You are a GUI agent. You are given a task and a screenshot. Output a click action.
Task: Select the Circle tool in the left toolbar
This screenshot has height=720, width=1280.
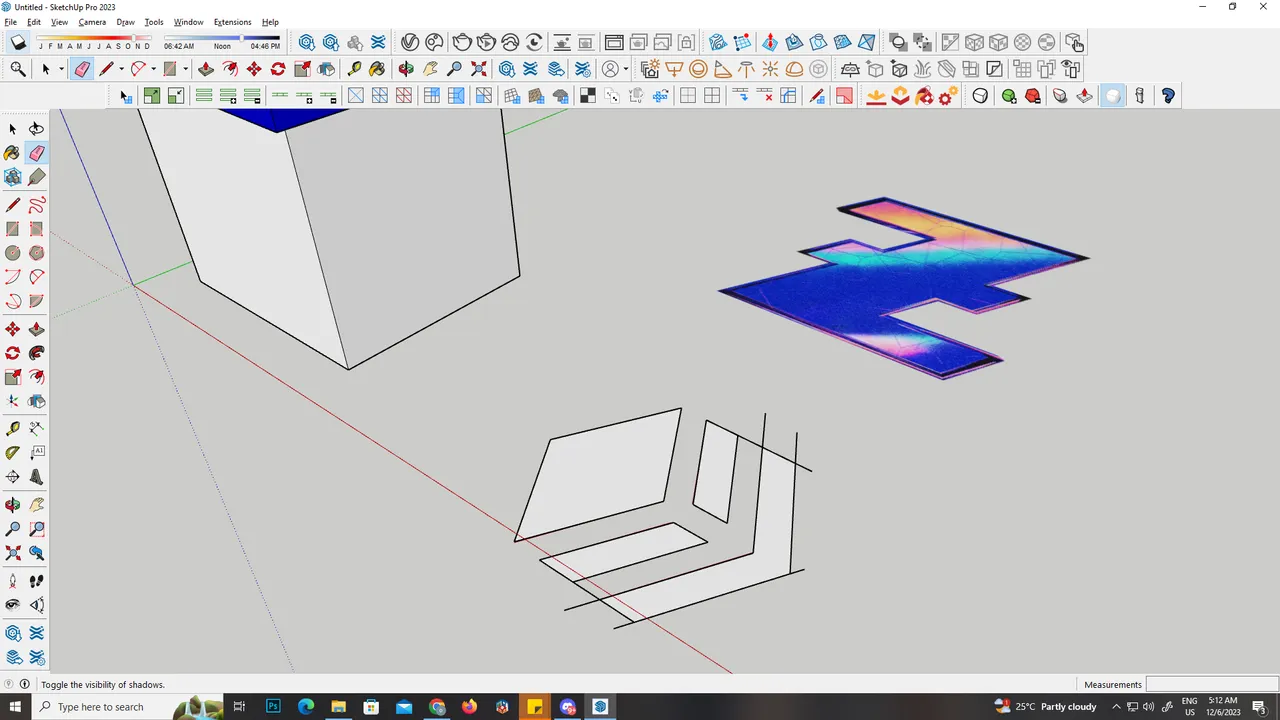13,253
